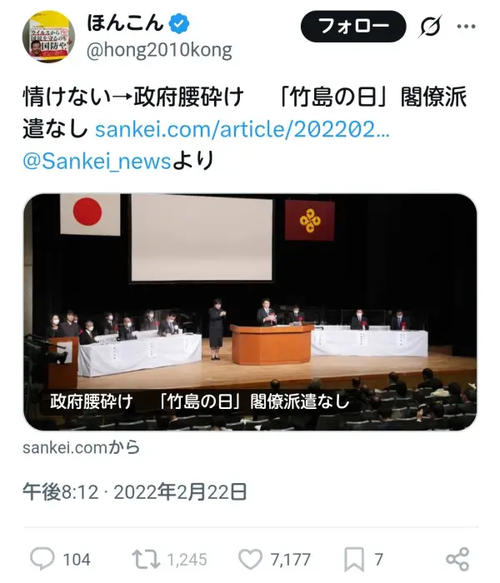This screenshot has width=500, height=583.
Task: Open the 7,177 likes count
Action: (x=290, y=560)
